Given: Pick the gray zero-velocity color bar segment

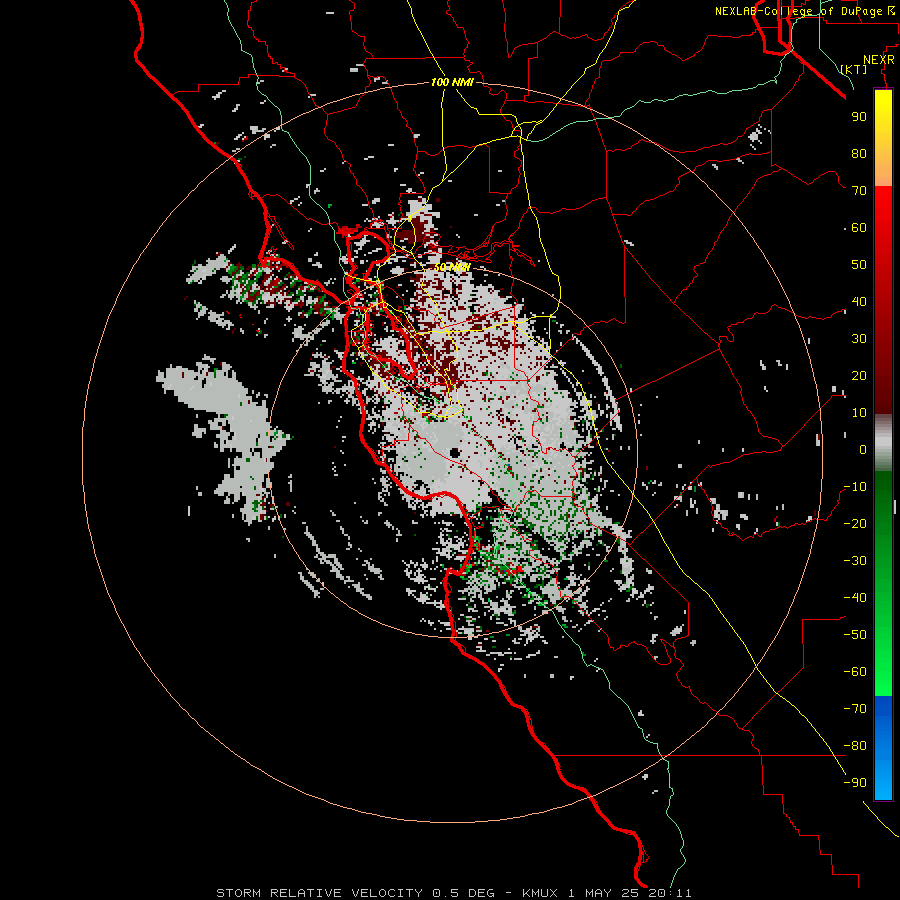Looking at the screenshot, I should 883,443.
